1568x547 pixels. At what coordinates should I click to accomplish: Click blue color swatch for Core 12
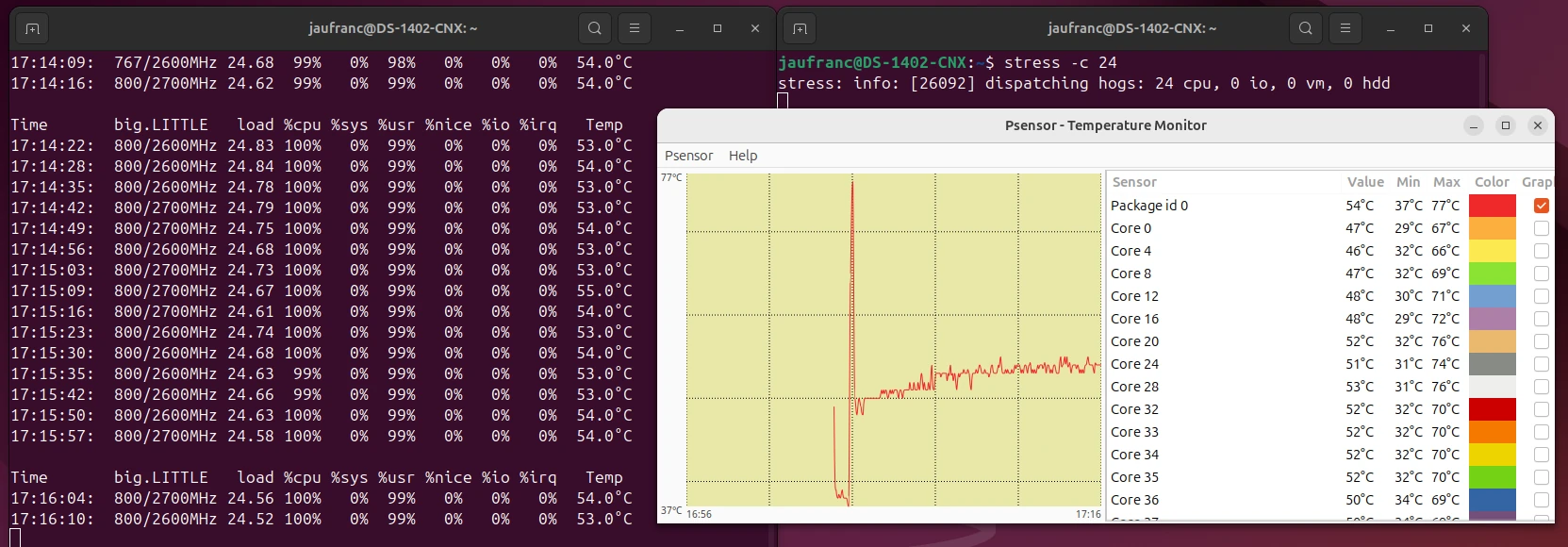[1493, 296]
